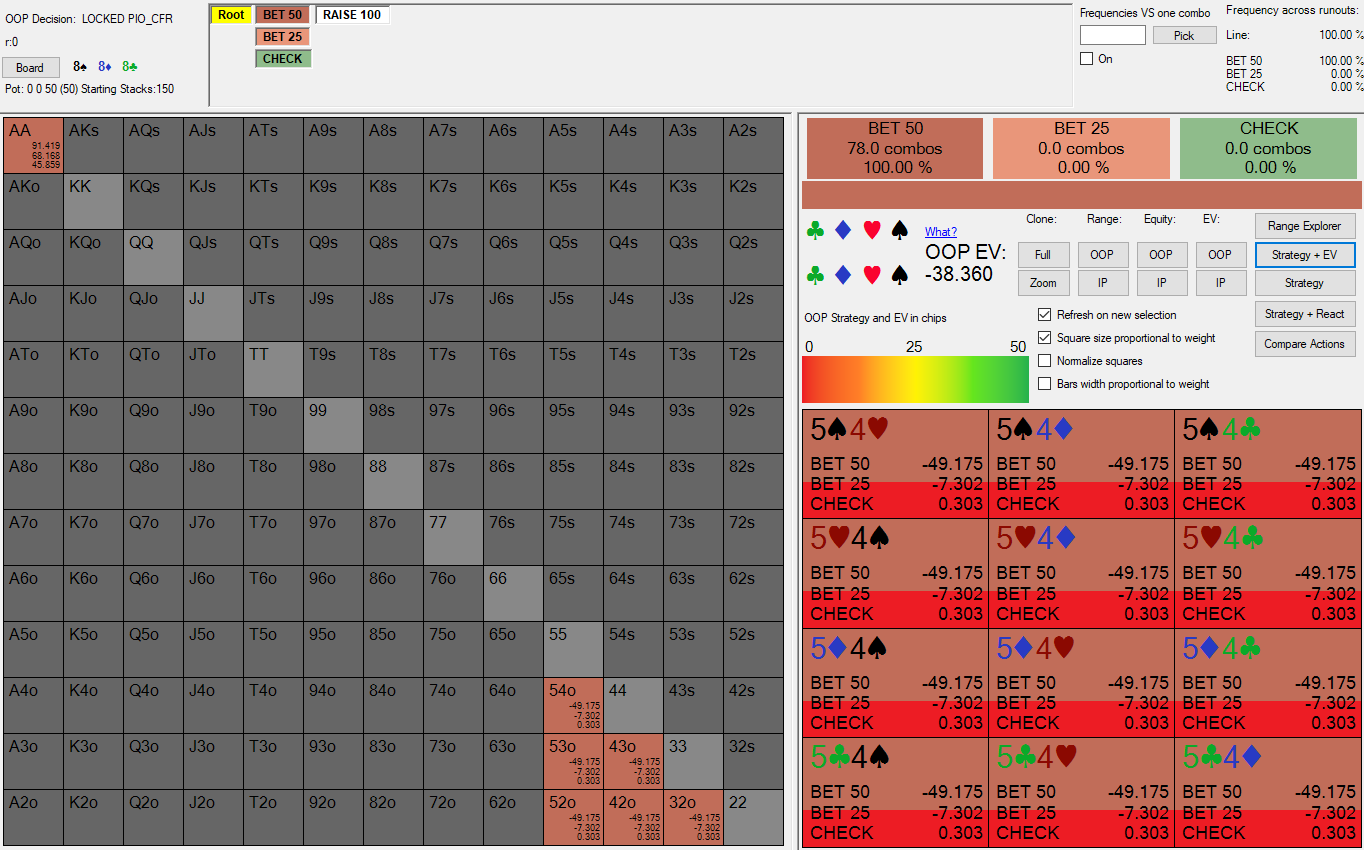Select the upper red heart suit icon
Screen dimensions: 1364x850
click(871, 231)
